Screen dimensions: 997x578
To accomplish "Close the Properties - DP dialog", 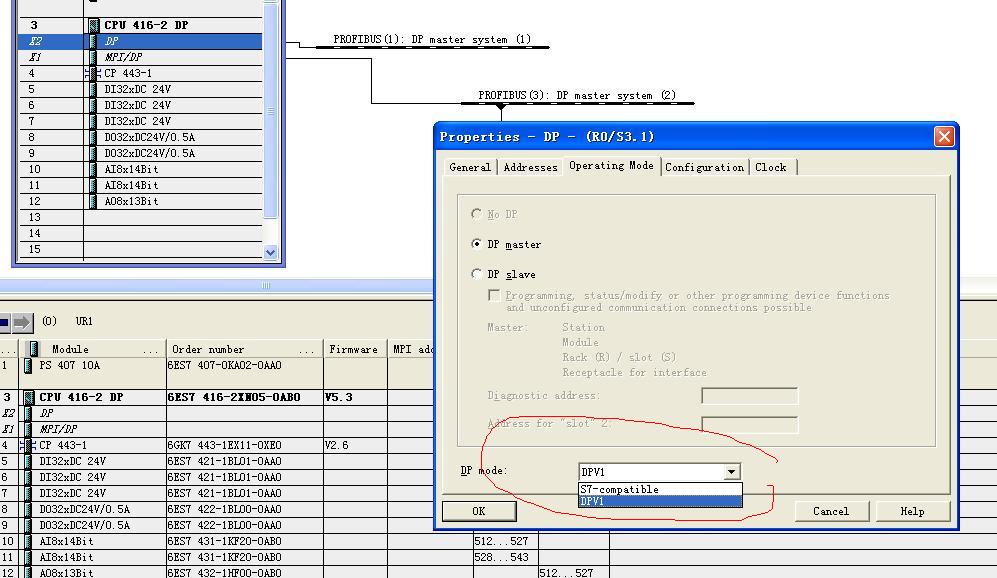I will click(944, 137).
